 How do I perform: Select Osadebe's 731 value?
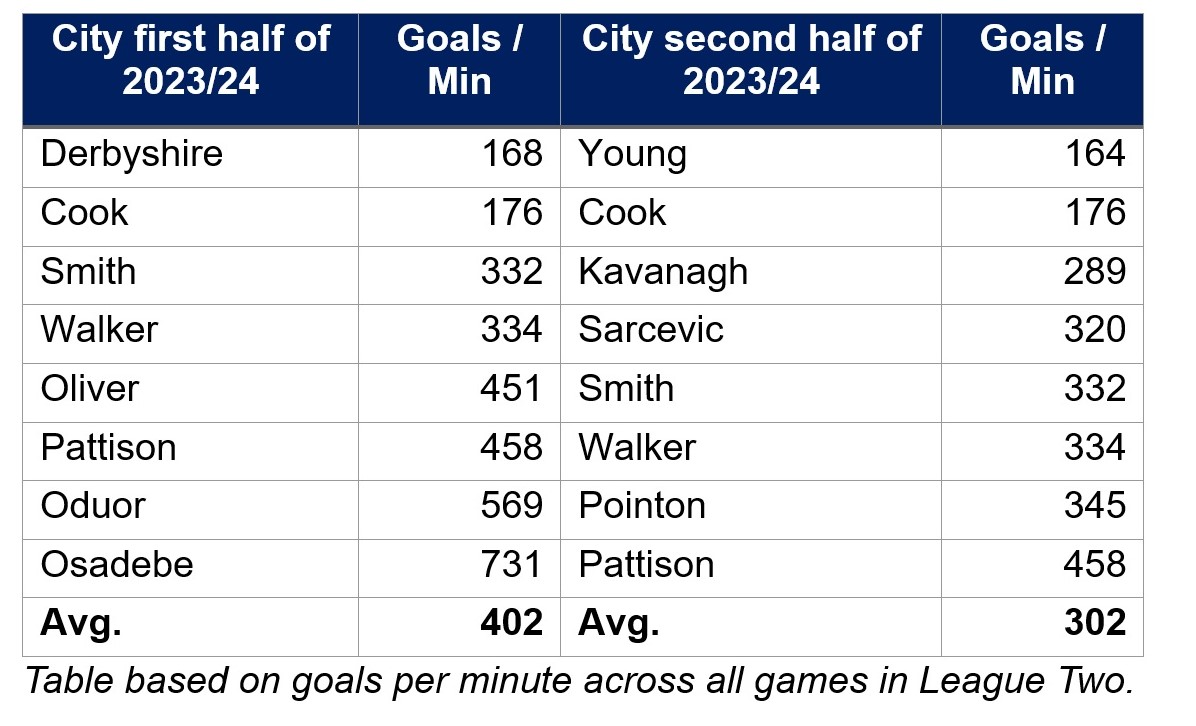[511, 564]
